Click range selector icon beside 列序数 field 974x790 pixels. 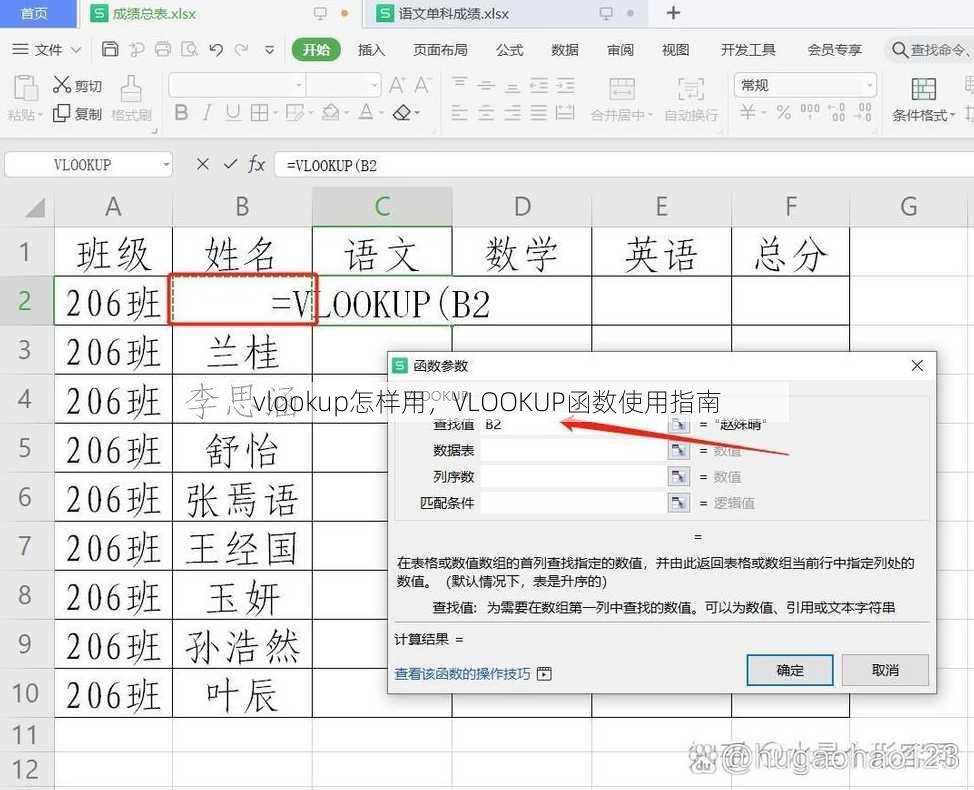[679, 476]
